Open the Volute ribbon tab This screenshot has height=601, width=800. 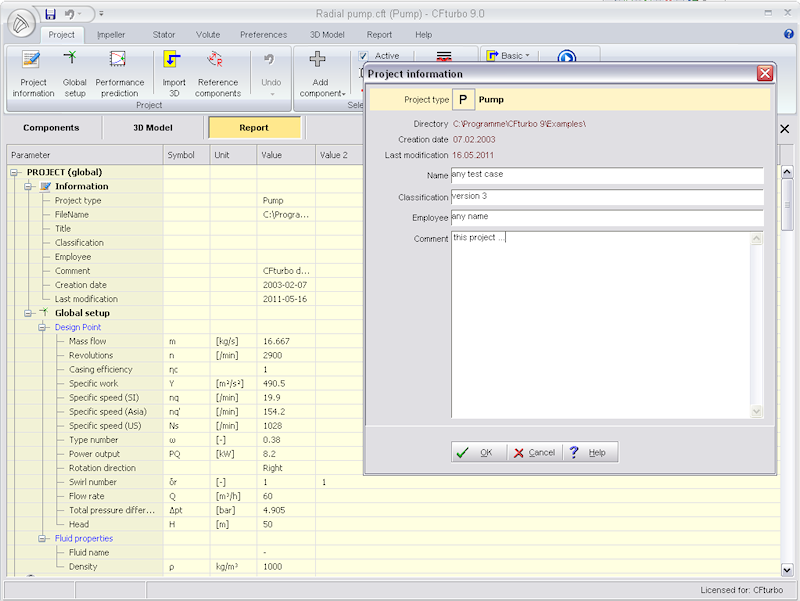[208, 35]
